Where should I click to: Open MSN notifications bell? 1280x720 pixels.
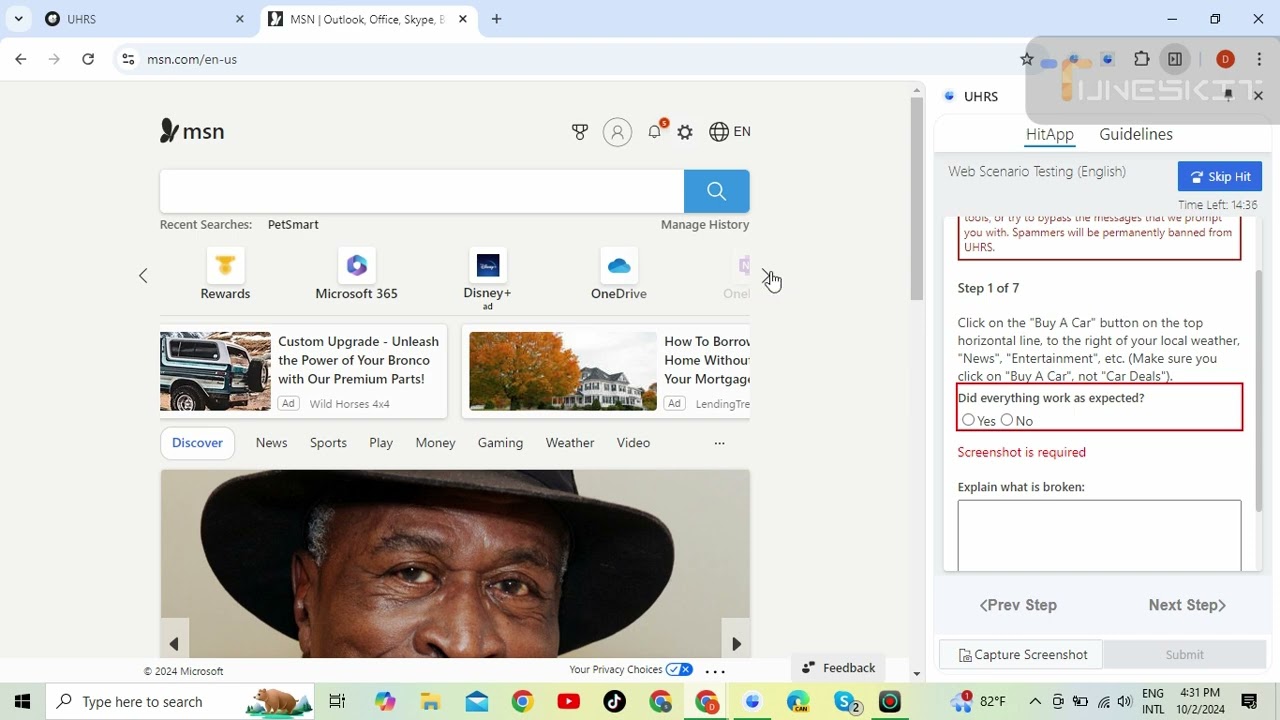(655, 131)
